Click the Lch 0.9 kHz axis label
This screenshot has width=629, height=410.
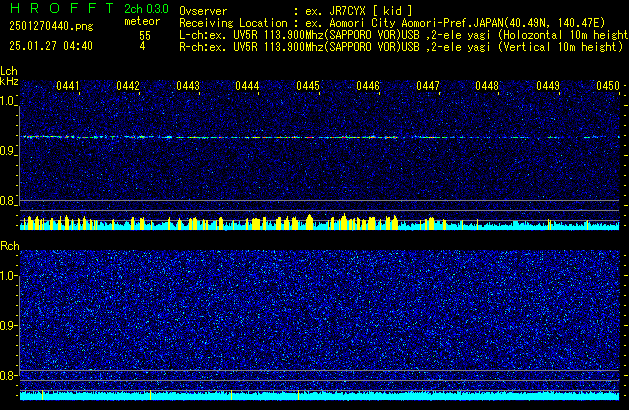click(x=8, y=151)
